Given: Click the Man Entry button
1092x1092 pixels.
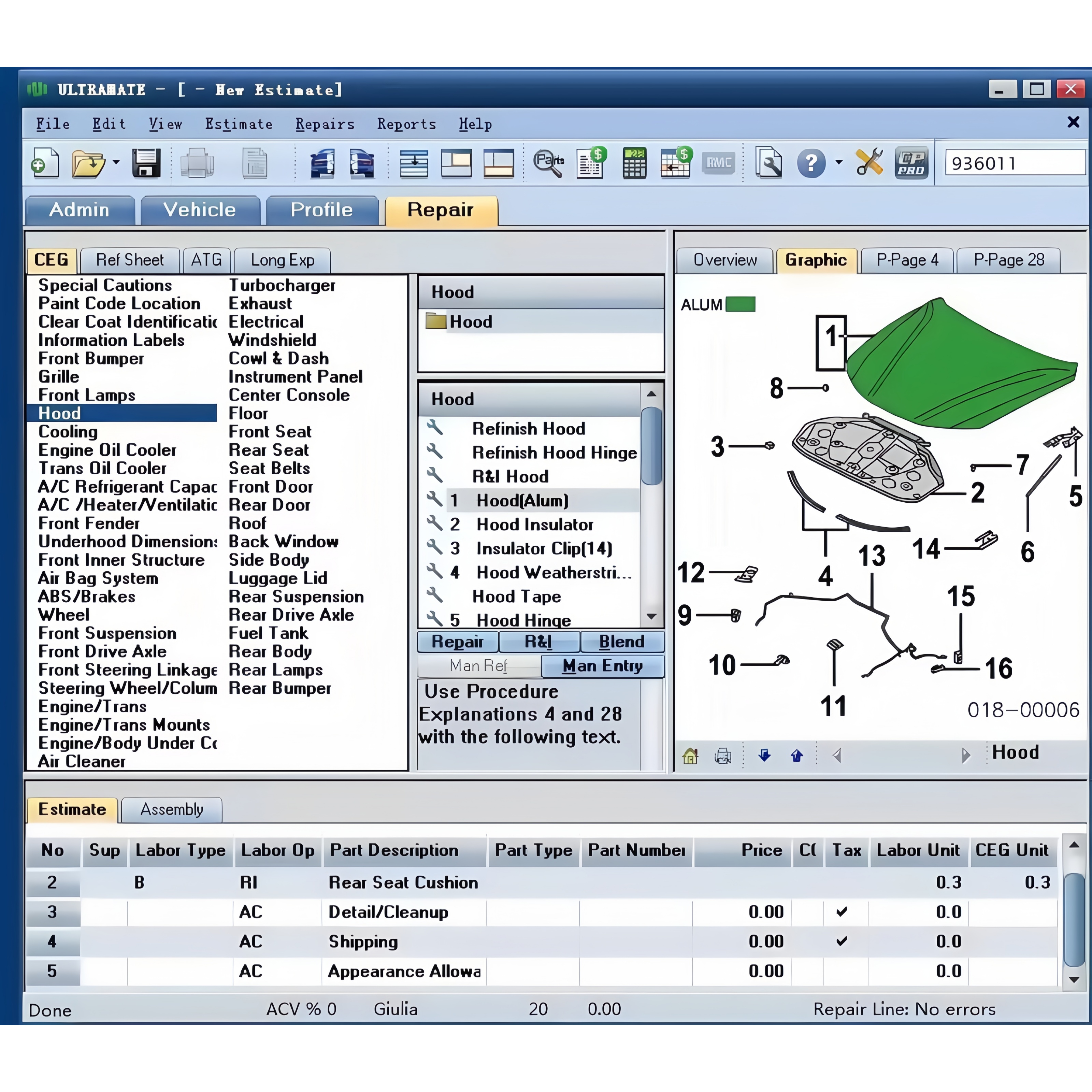Looking at the screenshot, I should [603, 666].
